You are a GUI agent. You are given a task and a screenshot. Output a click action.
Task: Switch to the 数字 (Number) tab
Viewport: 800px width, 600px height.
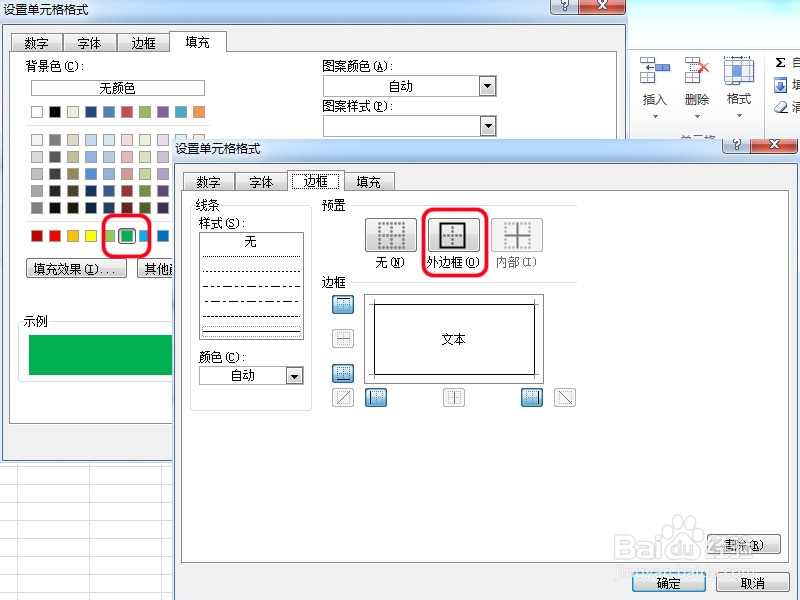[208, 182]
